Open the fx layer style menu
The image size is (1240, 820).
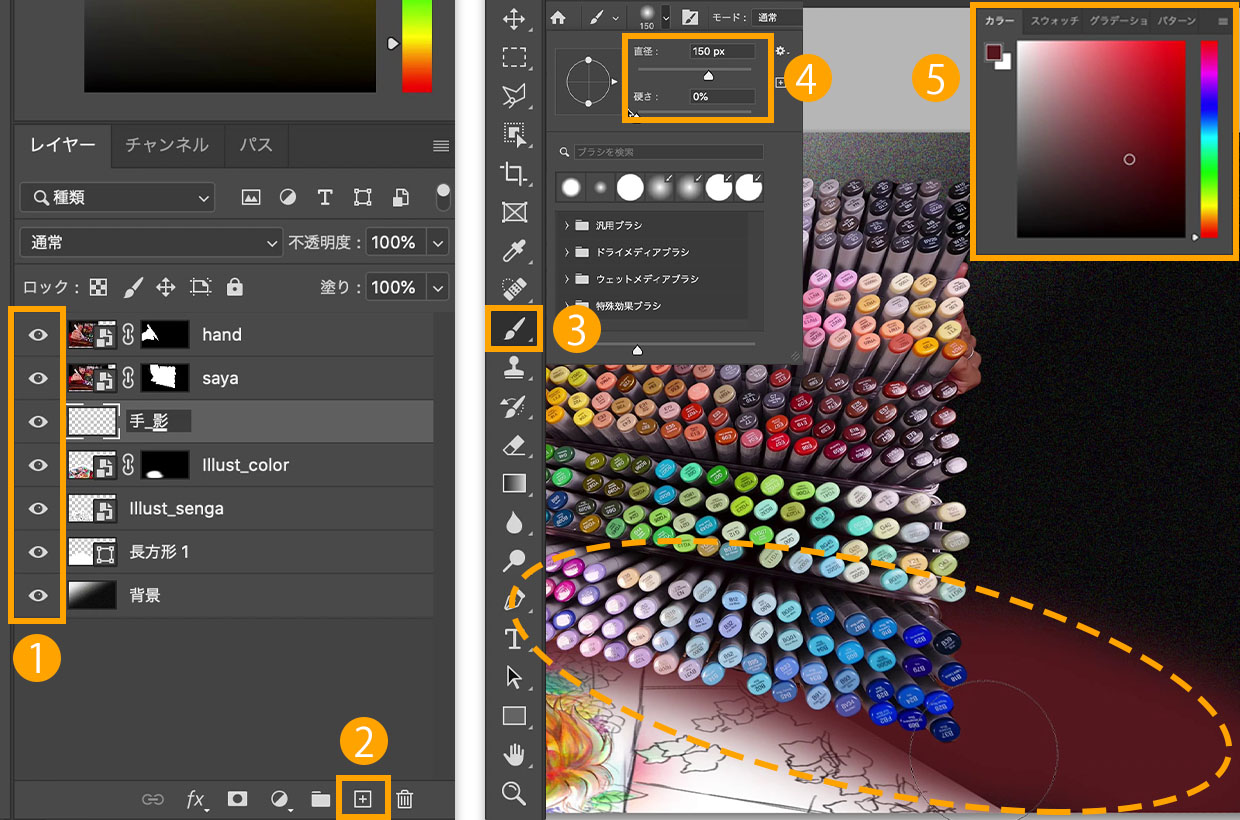pyautogui.click(x=196, y=799)
